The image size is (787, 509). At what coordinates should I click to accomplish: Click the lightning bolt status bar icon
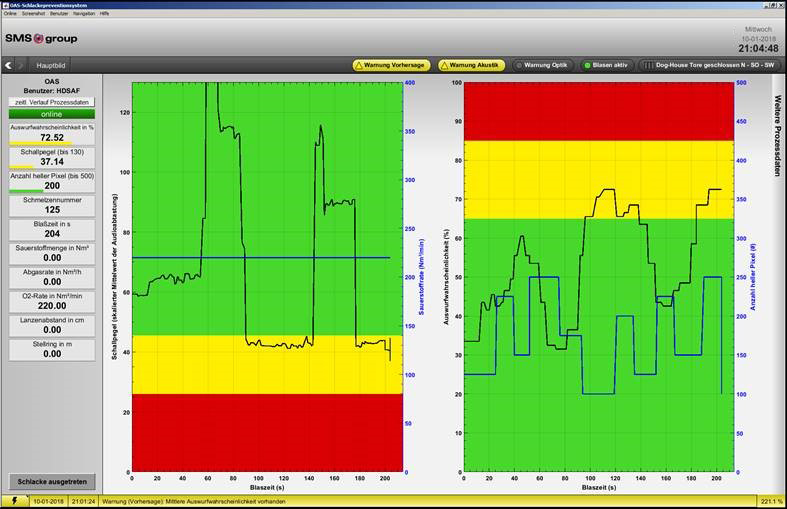coord(14,501)
